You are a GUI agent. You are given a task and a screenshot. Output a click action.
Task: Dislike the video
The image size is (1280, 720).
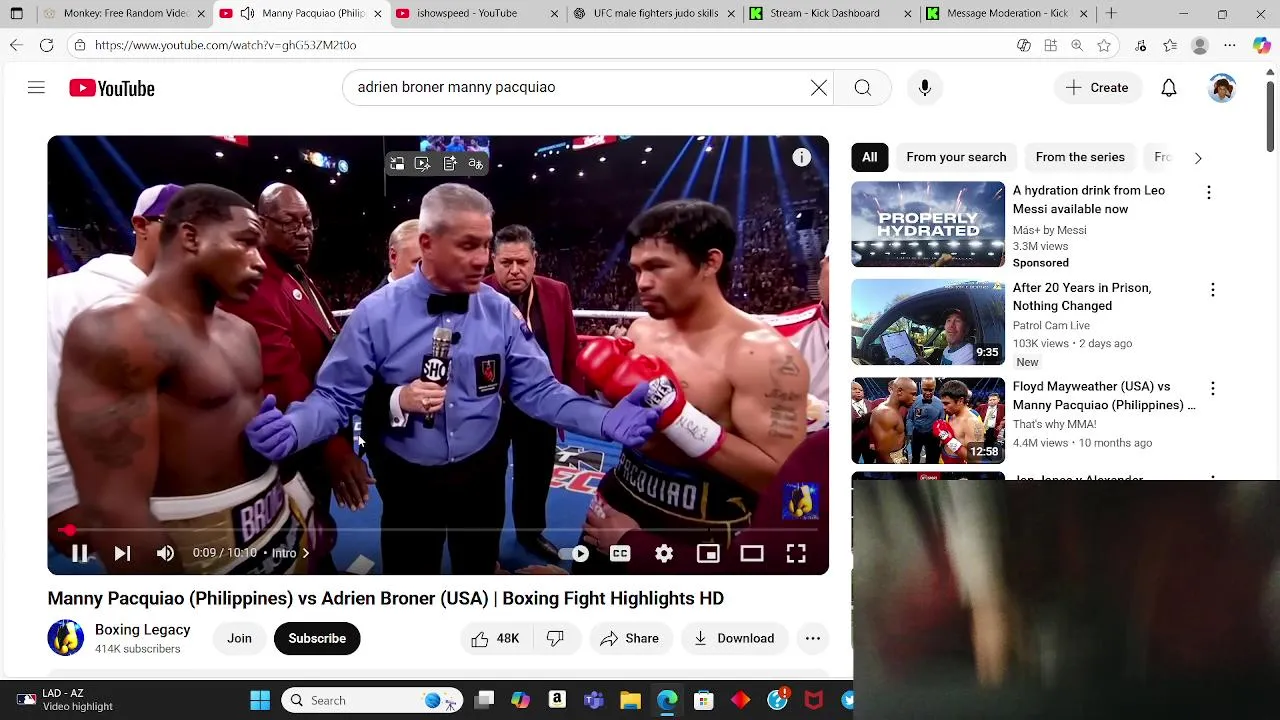click(x=555, y=638)
